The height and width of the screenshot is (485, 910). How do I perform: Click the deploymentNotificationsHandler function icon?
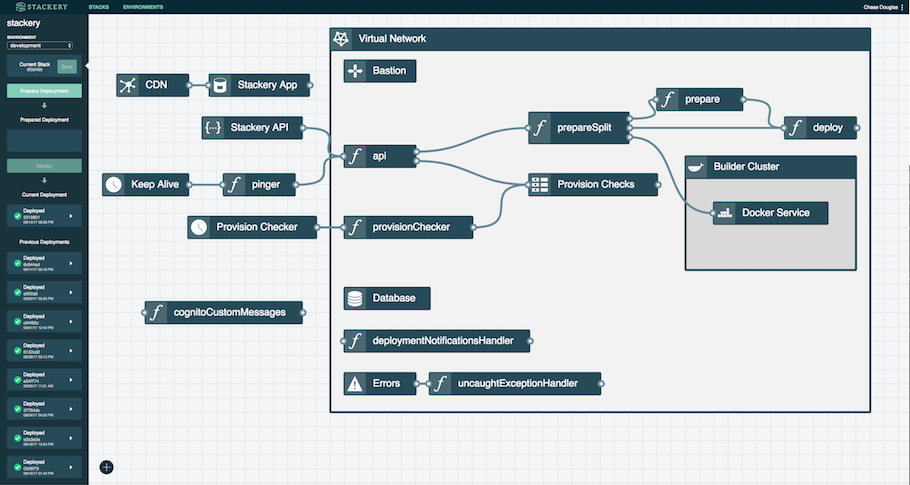point(355,341)
